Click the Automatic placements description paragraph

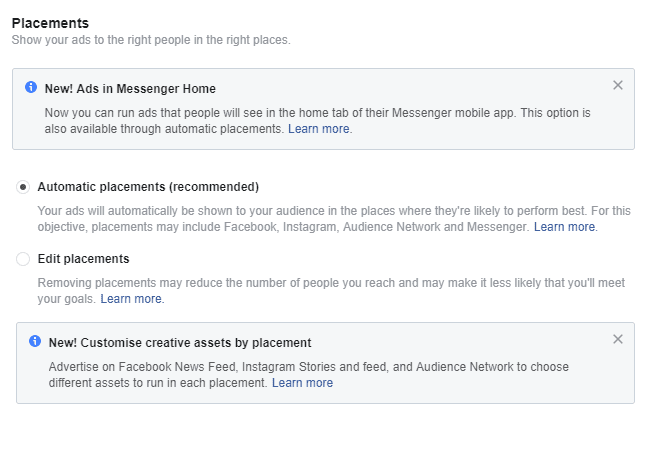pyautogui.click(x=334, y=219)
